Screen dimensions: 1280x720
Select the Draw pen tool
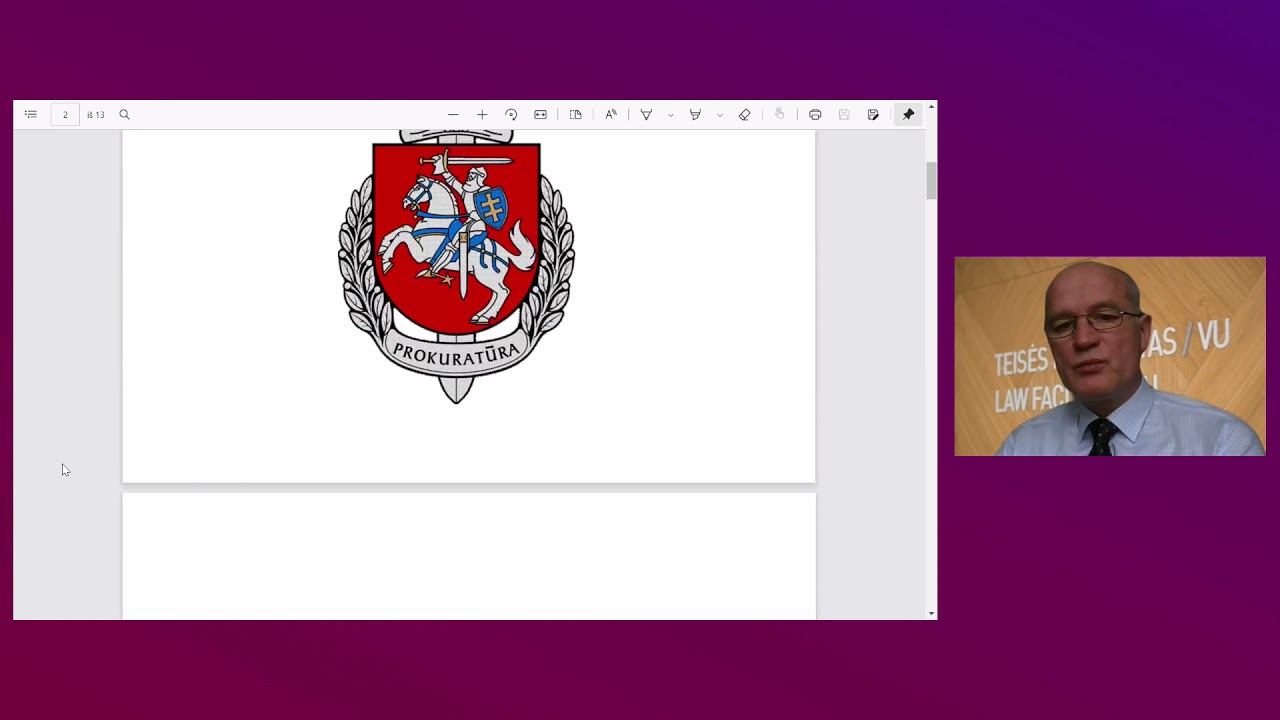tap(646, 115)
